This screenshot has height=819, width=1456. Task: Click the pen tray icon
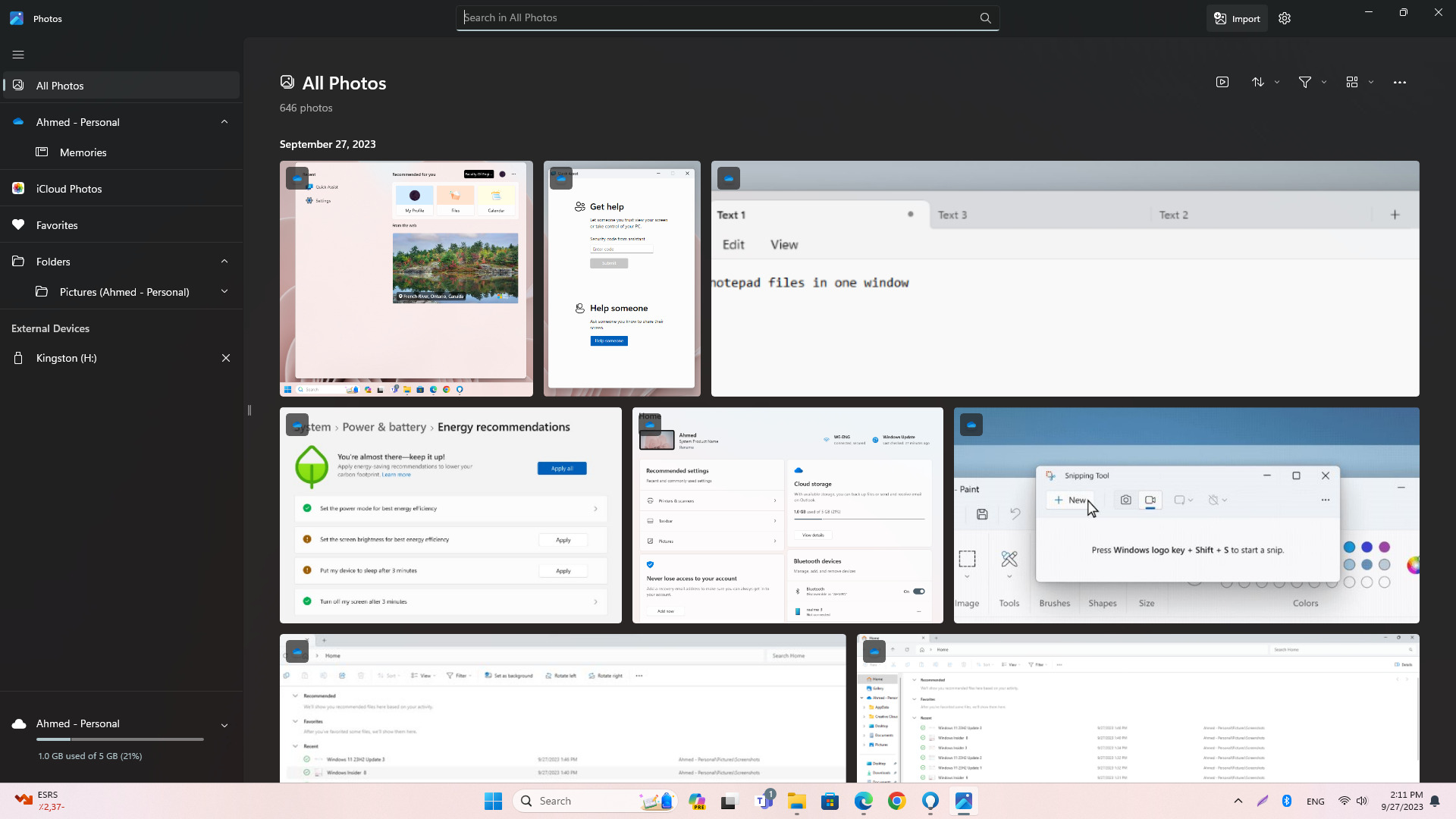(x=1263, y=801)
